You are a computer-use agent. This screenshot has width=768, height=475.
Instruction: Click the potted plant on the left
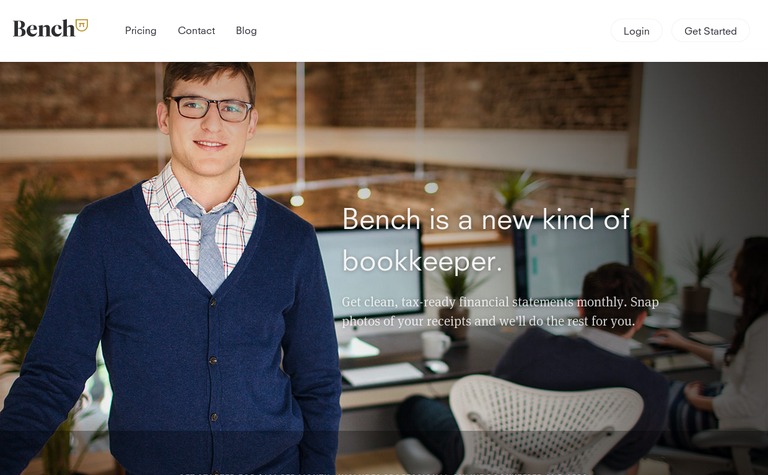[29, 274]
